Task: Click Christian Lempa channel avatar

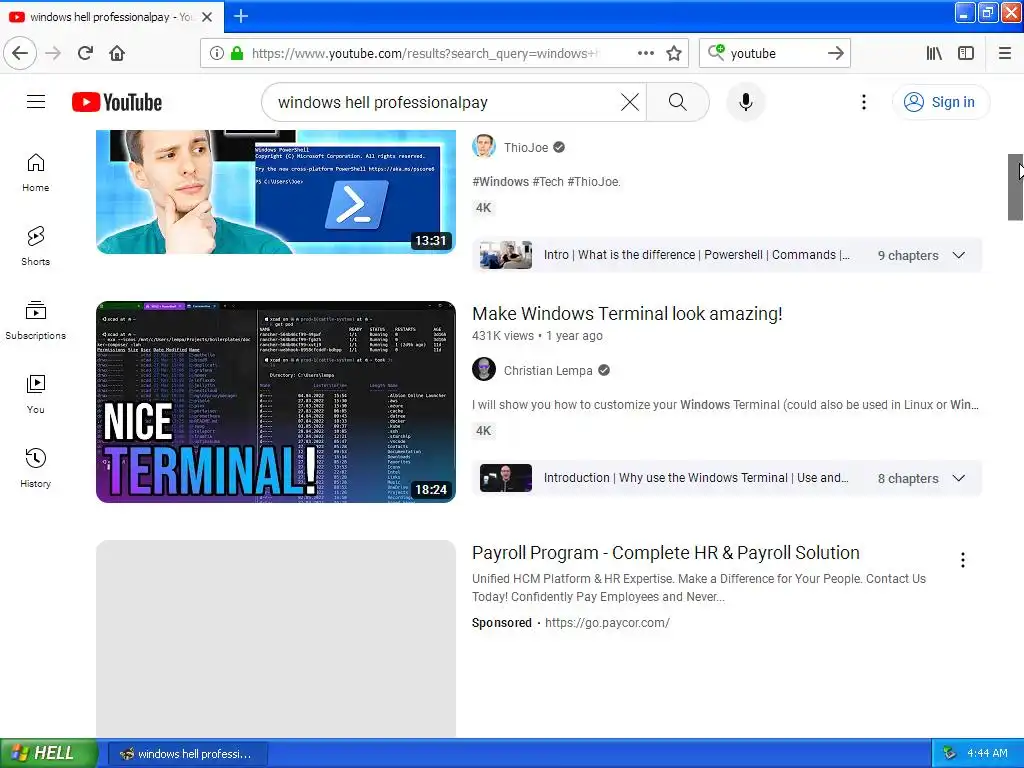Action: point(484,370)
